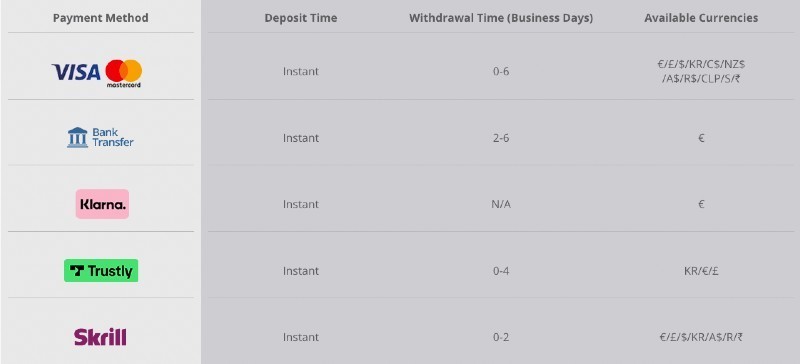This screenshot has height=364, width=800.
Task: Click the Payment Method column header
Action: [101, 18]
